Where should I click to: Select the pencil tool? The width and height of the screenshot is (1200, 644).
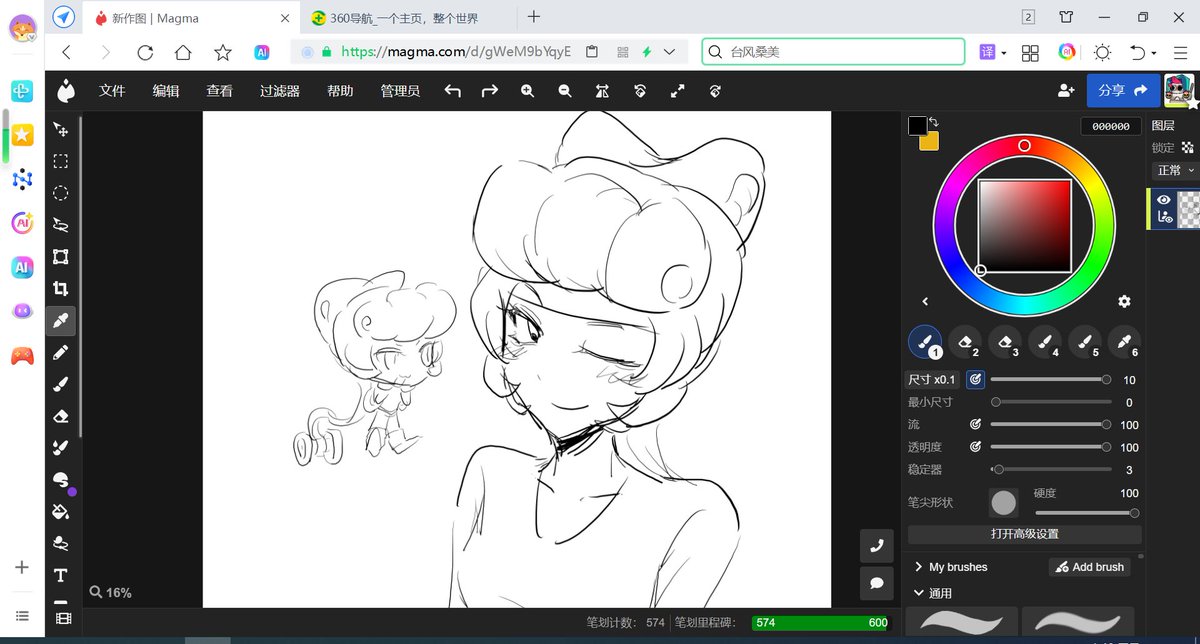[61, 353]
